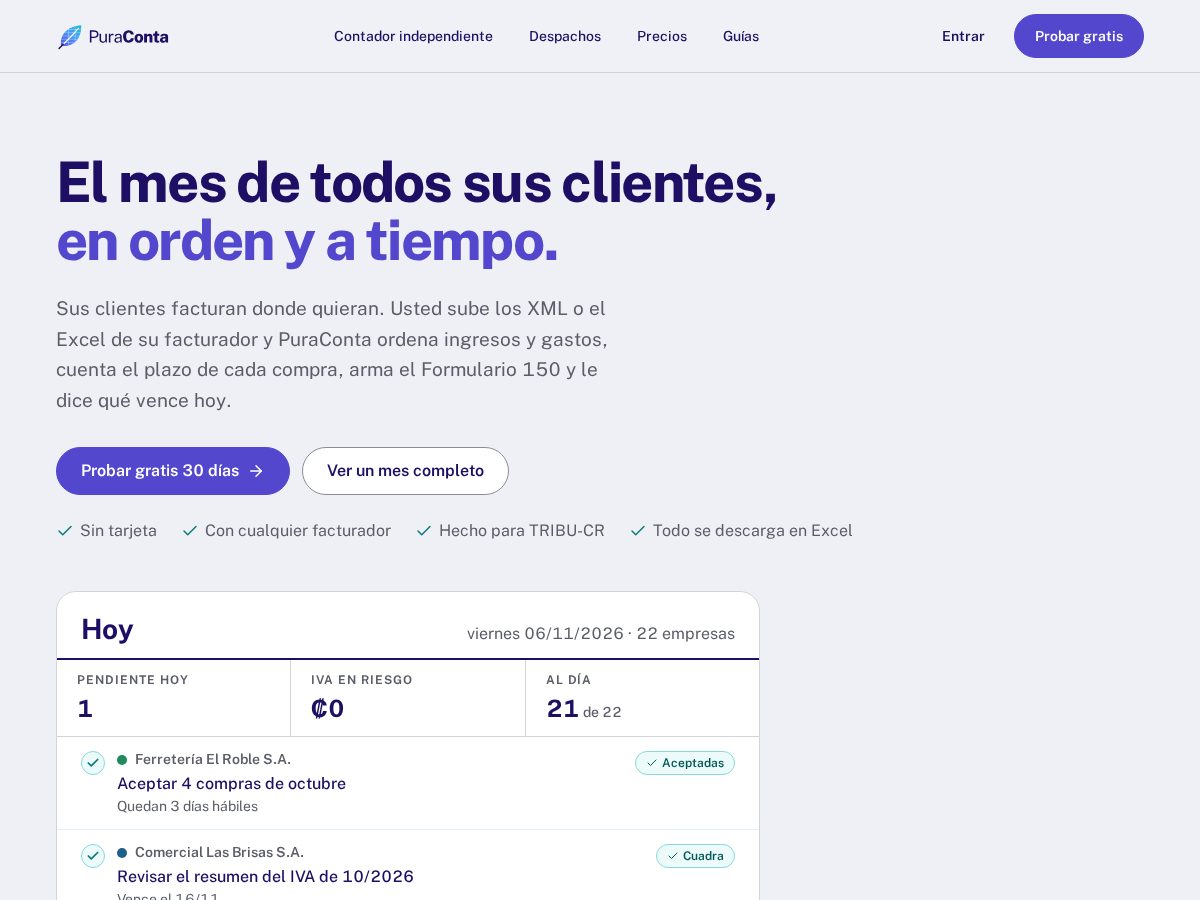This screenshot has height=900, width=1200.
Task: Click the Probar gratis header button
Action: [1079, 36]
